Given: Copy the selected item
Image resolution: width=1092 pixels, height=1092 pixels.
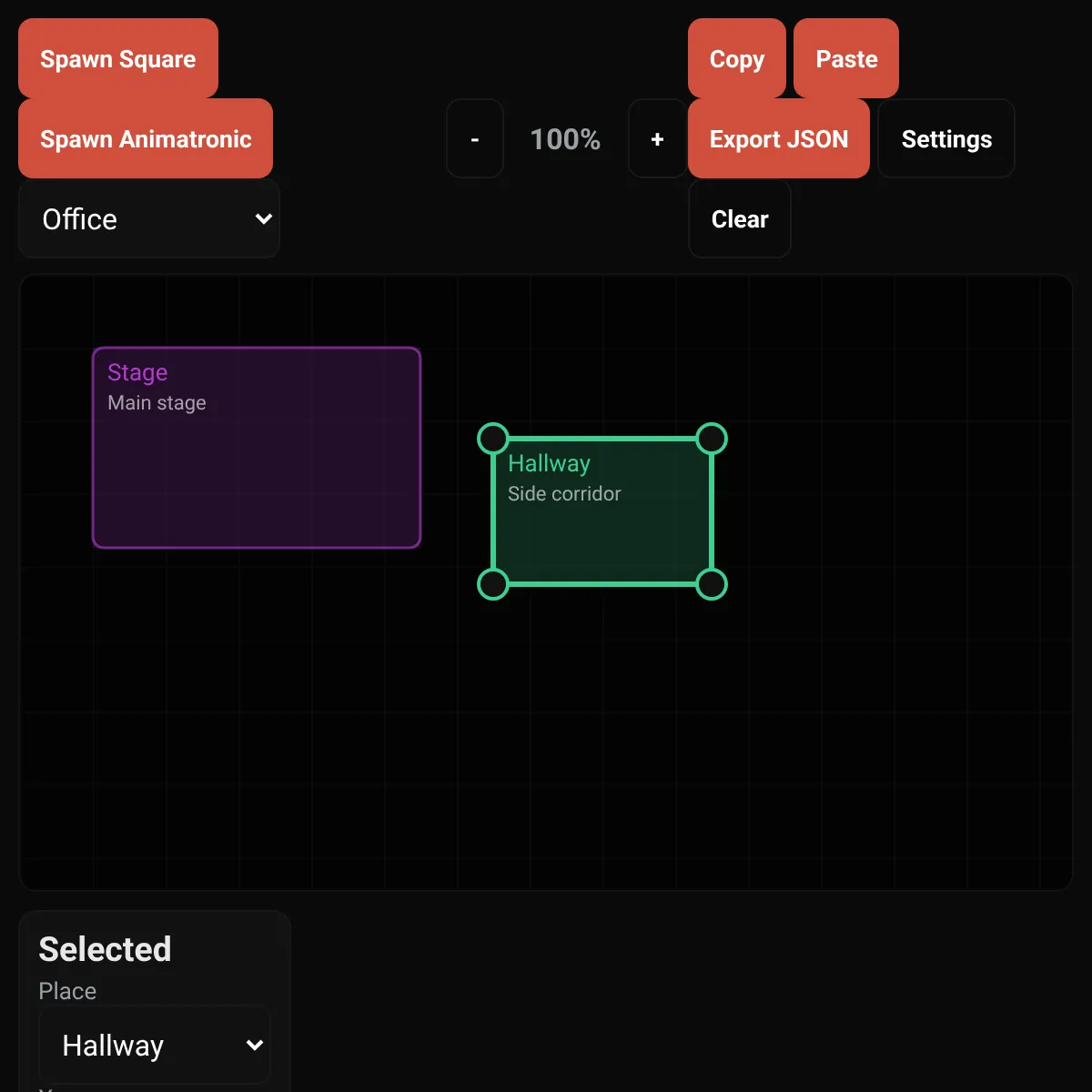Looking at the screenshot, I should click(737, 58).
